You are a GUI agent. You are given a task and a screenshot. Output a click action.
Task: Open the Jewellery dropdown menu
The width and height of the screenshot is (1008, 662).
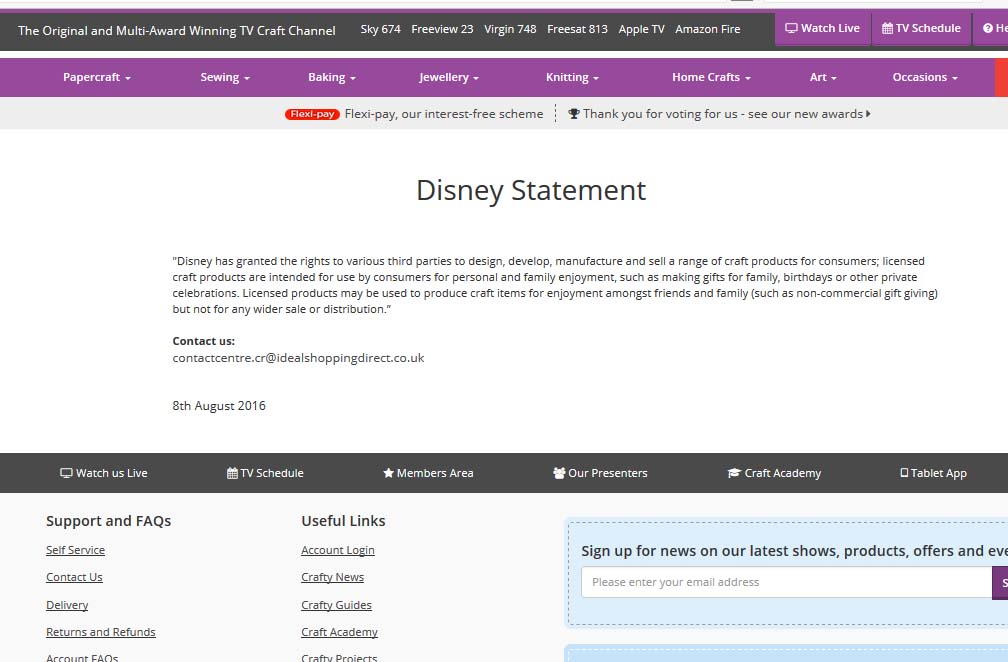[x=449, y=77]
